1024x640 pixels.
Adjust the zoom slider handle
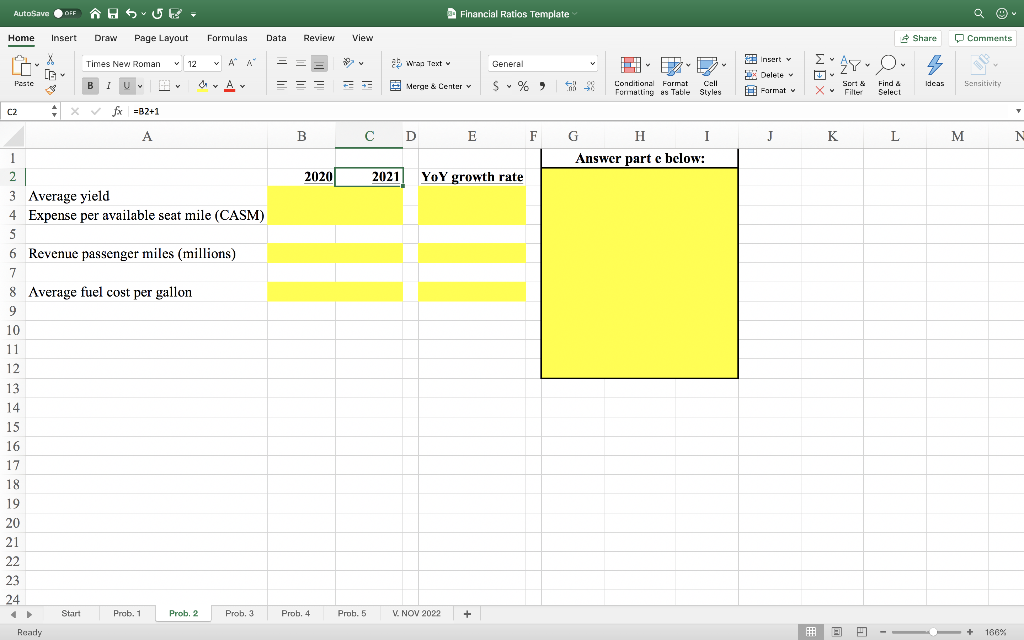933,632
